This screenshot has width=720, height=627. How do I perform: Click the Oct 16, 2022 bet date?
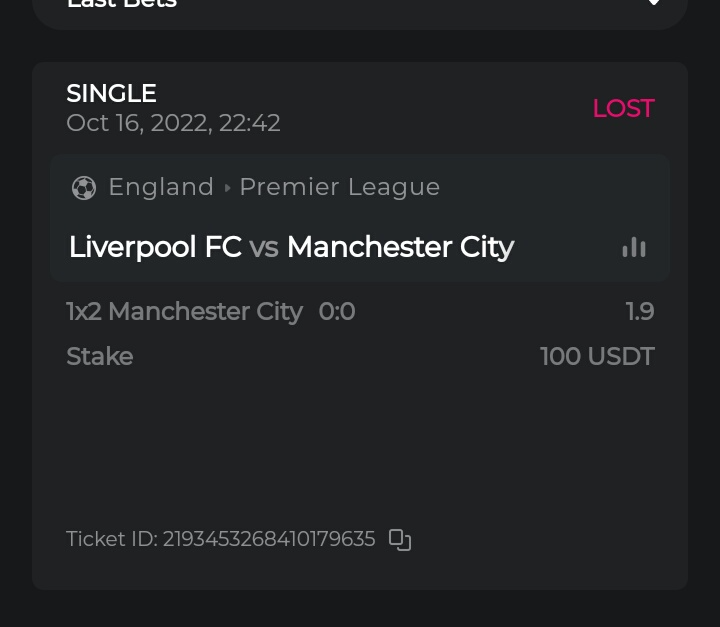pyautogui.click(x=173, y=123)
